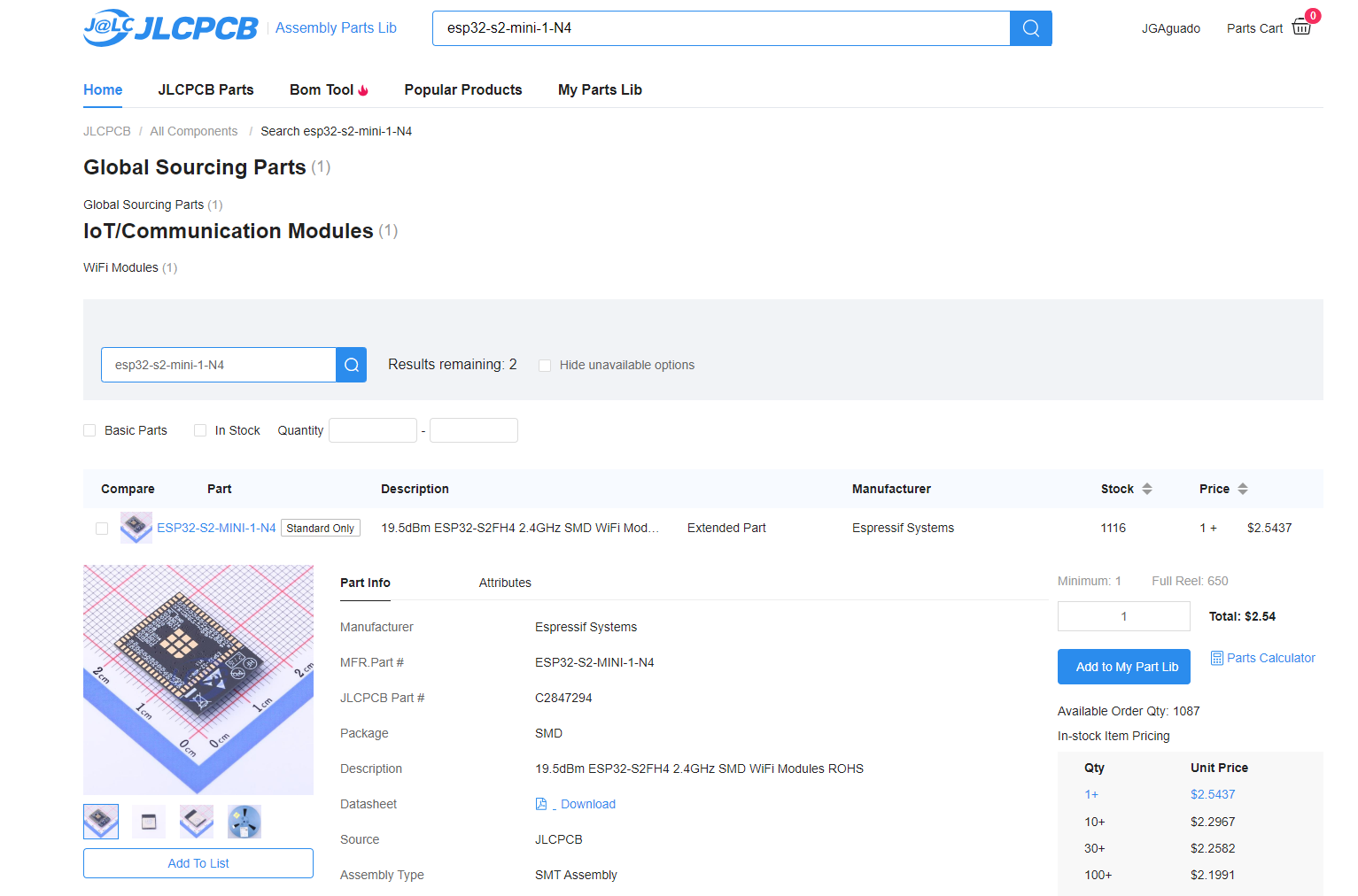Screen dimensions: 1358x896
Task: Select second top-view module thumbnail
Action: (x=149, y=822)
